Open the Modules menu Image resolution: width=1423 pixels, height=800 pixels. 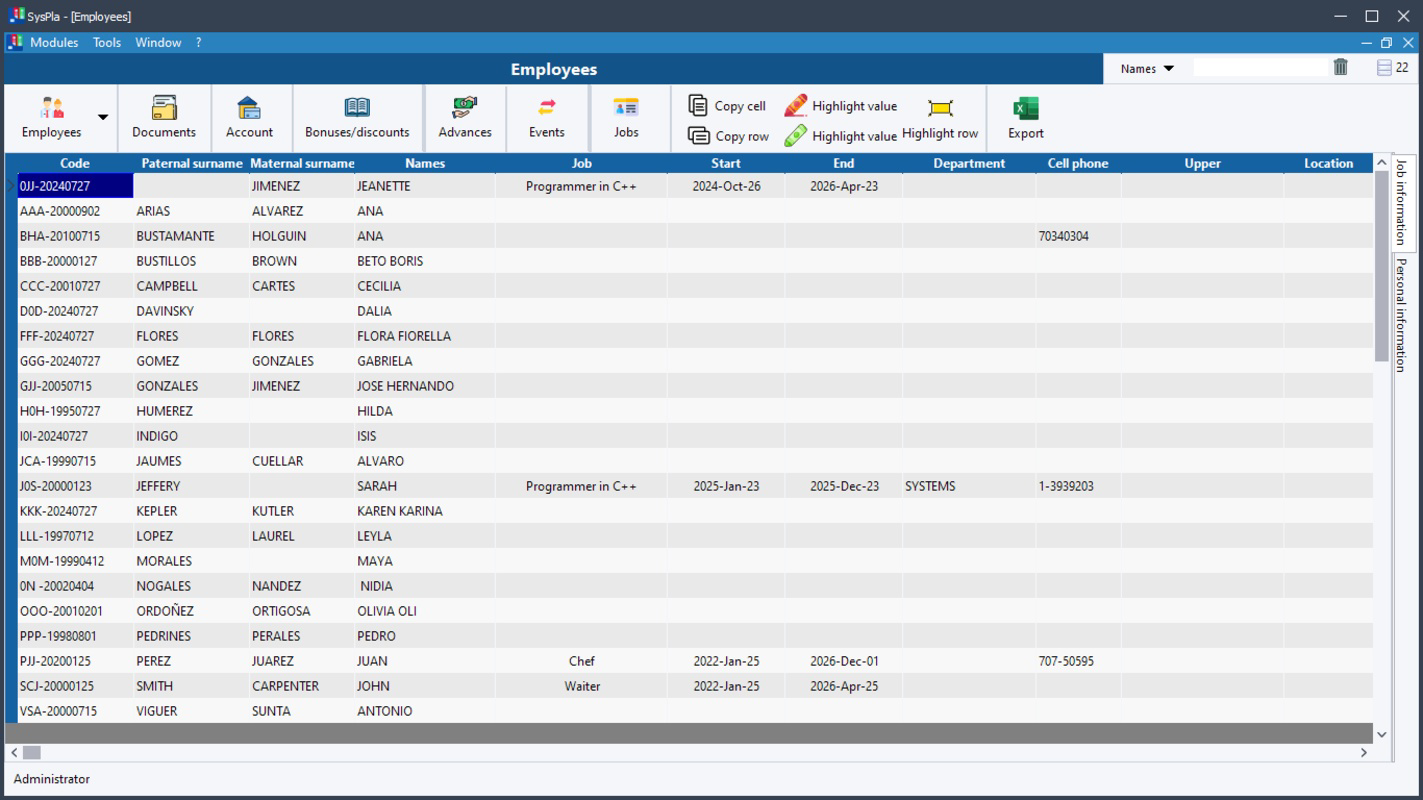tap(54, 42)
